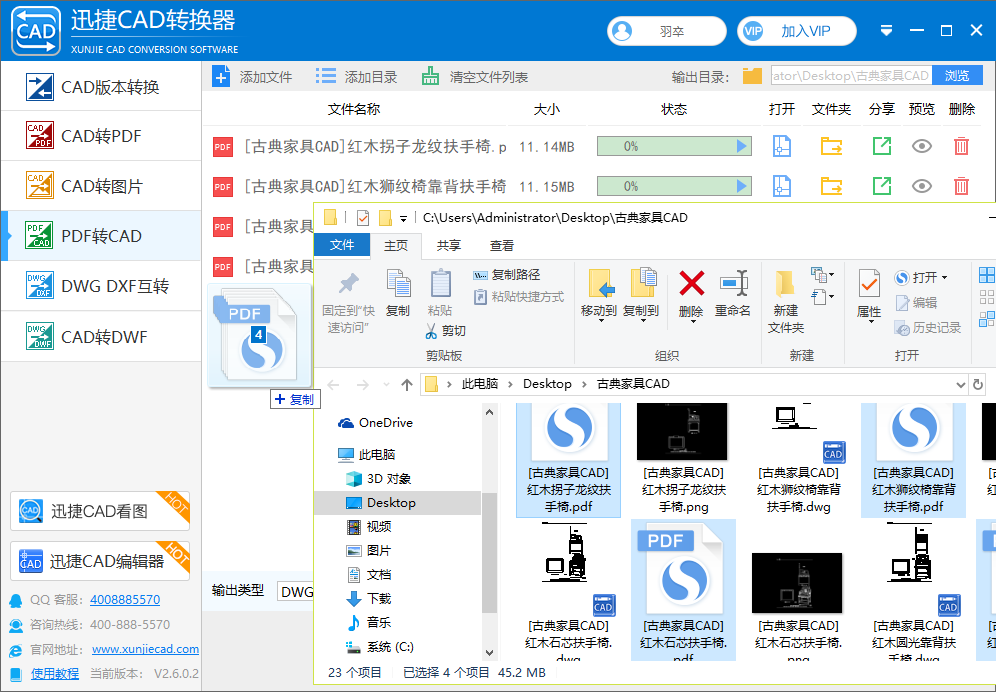
Task: Click the output directory folder icon
Action: [x=752, y=76]
